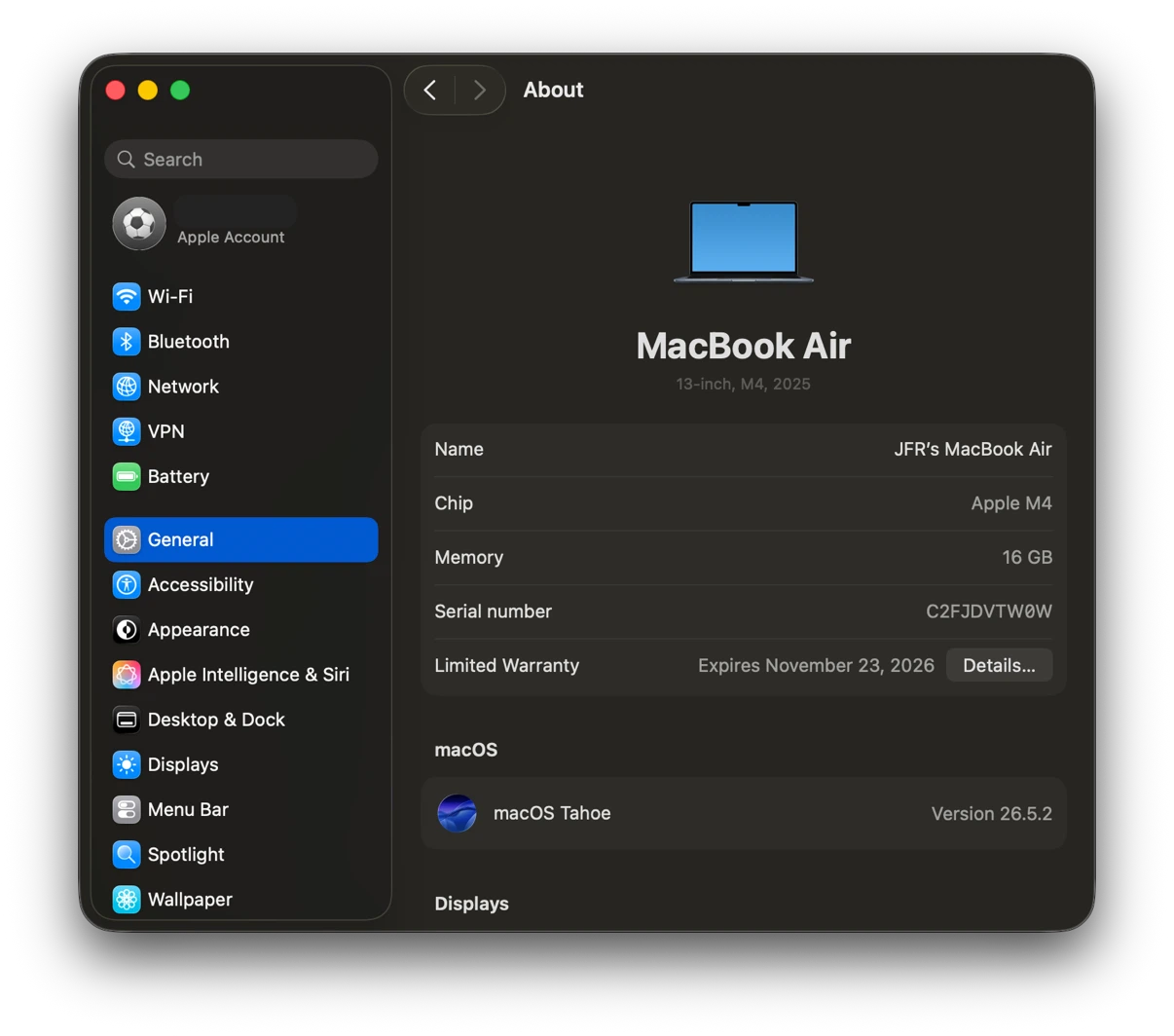Click the 16 GB memory value
This screenshot has height=1036, width=1174.
pos(1027,557)
